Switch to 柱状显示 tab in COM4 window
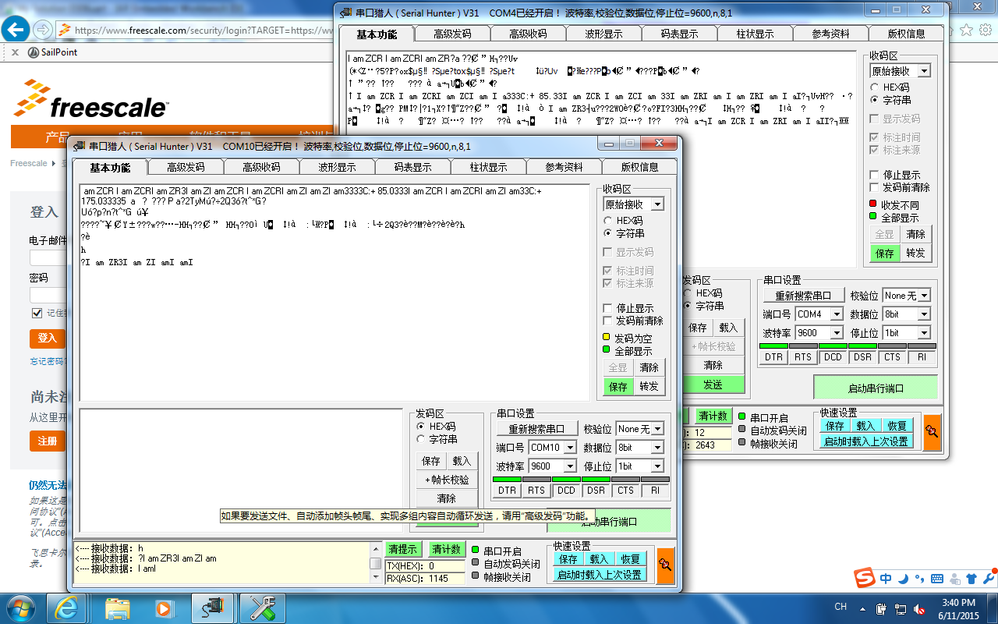Image resolution: width=998 pixels, height=624 pixels. (x=755, y=34)
